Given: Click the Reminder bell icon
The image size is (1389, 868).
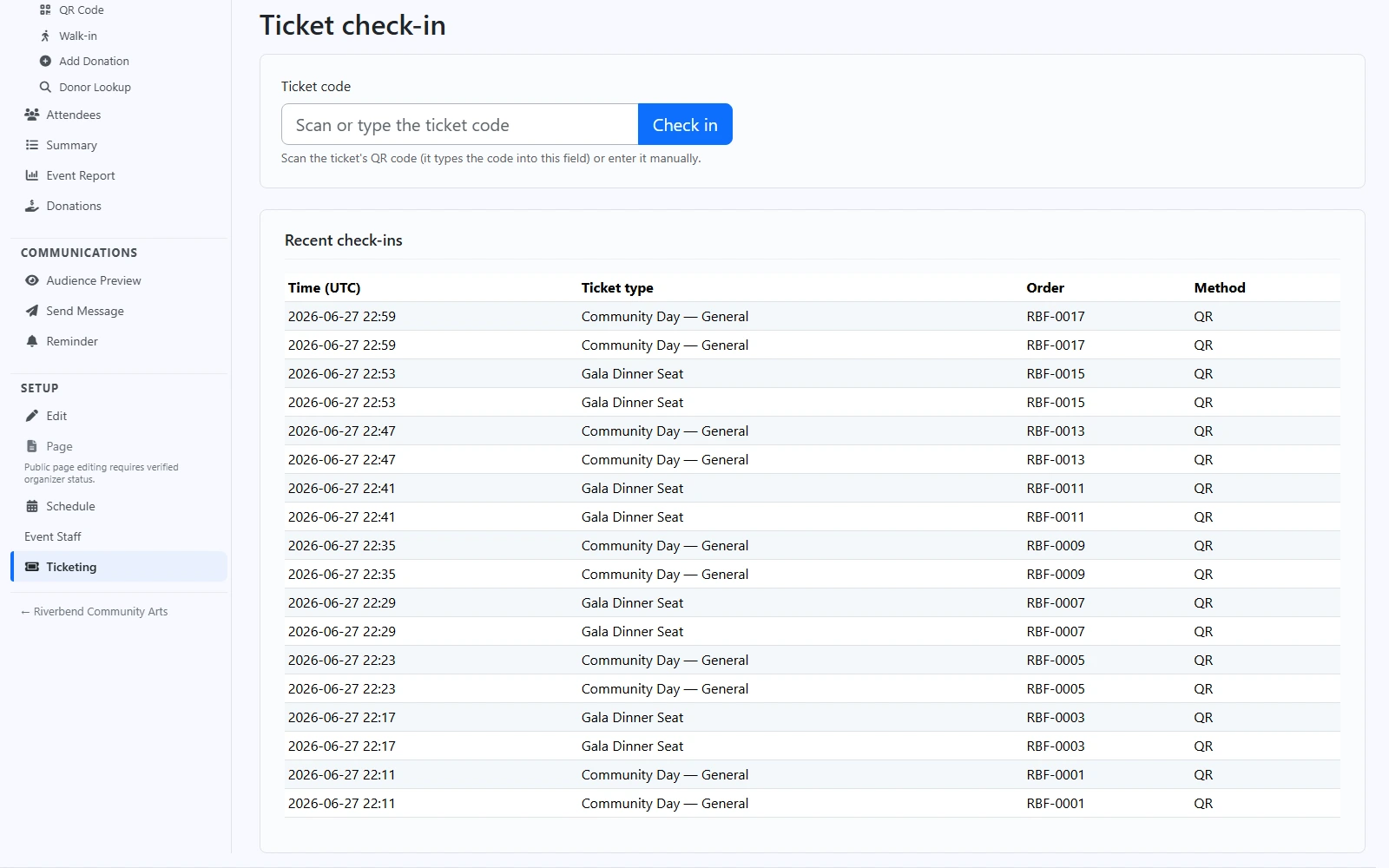Looking at the screenshot, I should pyautogui.click(x=32, y=341).
